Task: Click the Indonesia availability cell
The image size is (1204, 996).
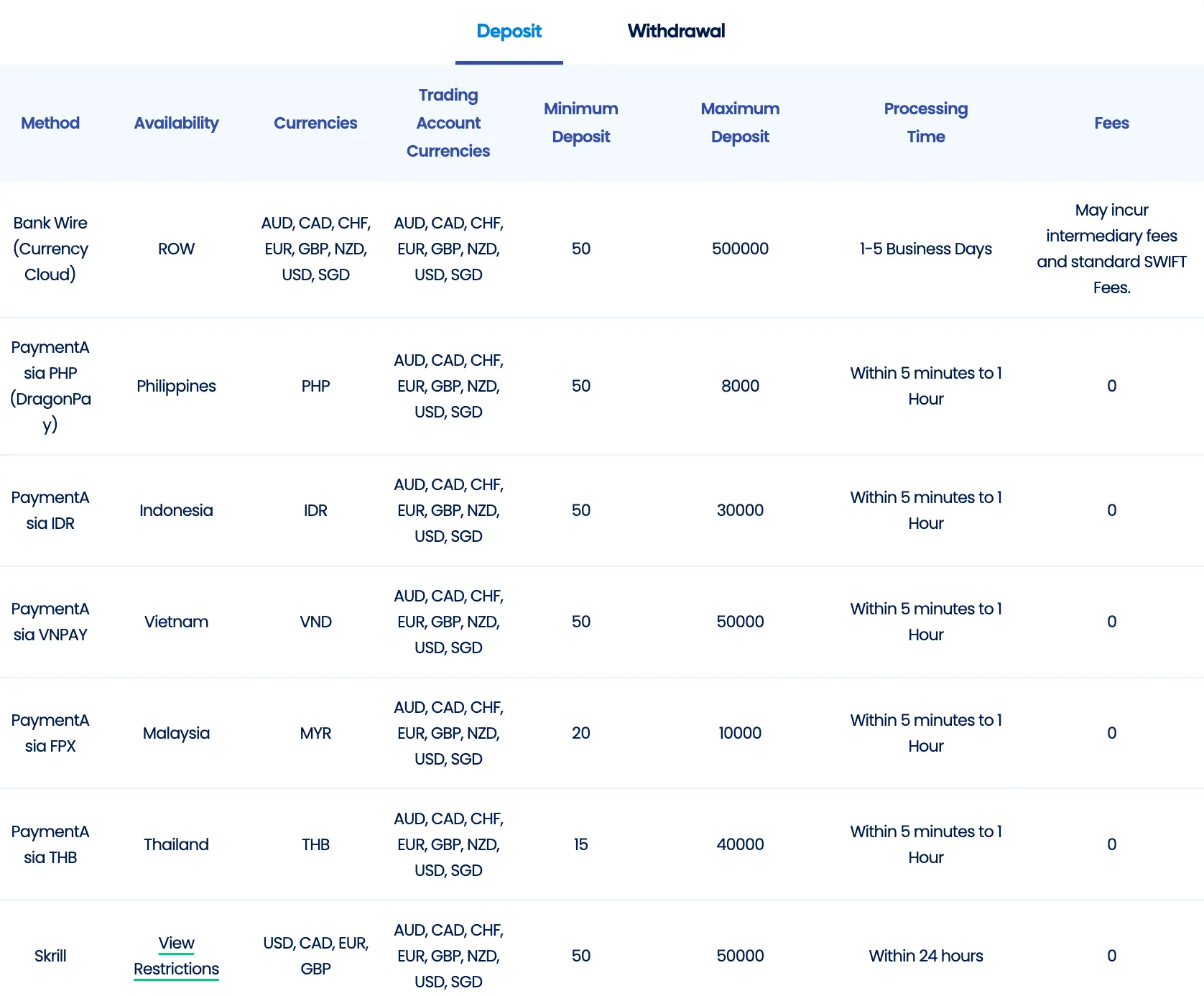Action: (x=176, y=510)
